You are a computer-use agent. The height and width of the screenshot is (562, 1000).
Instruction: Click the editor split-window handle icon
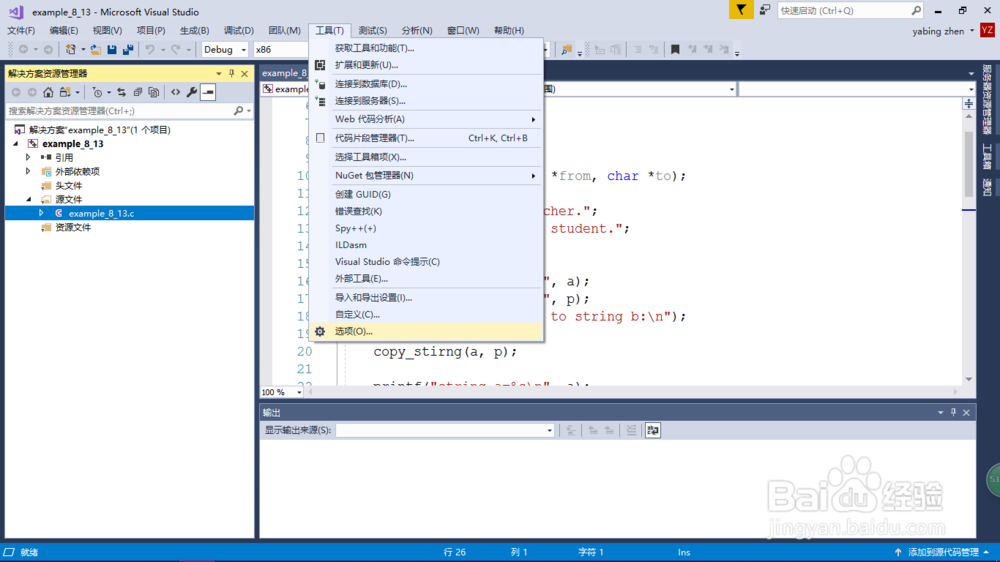(x=969, y=103)
